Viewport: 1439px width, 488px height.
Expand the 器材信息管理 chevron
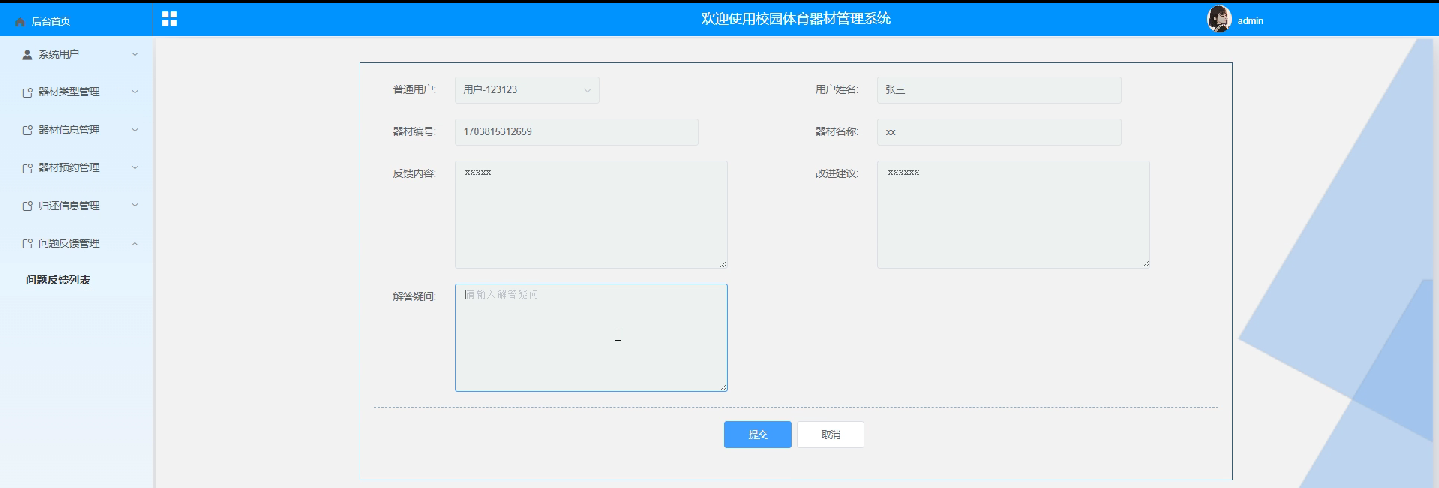tap(135, 130)
